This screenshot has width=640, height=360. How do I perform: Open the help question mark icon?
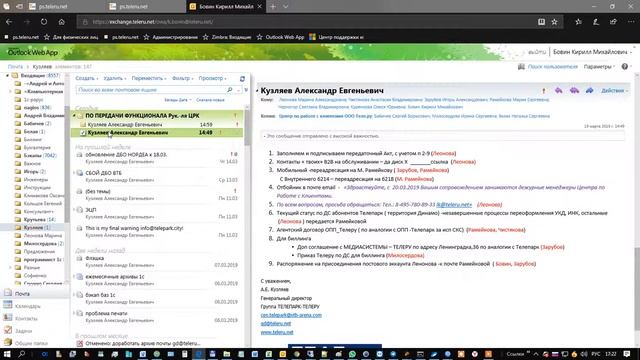[x=624, y=67]
